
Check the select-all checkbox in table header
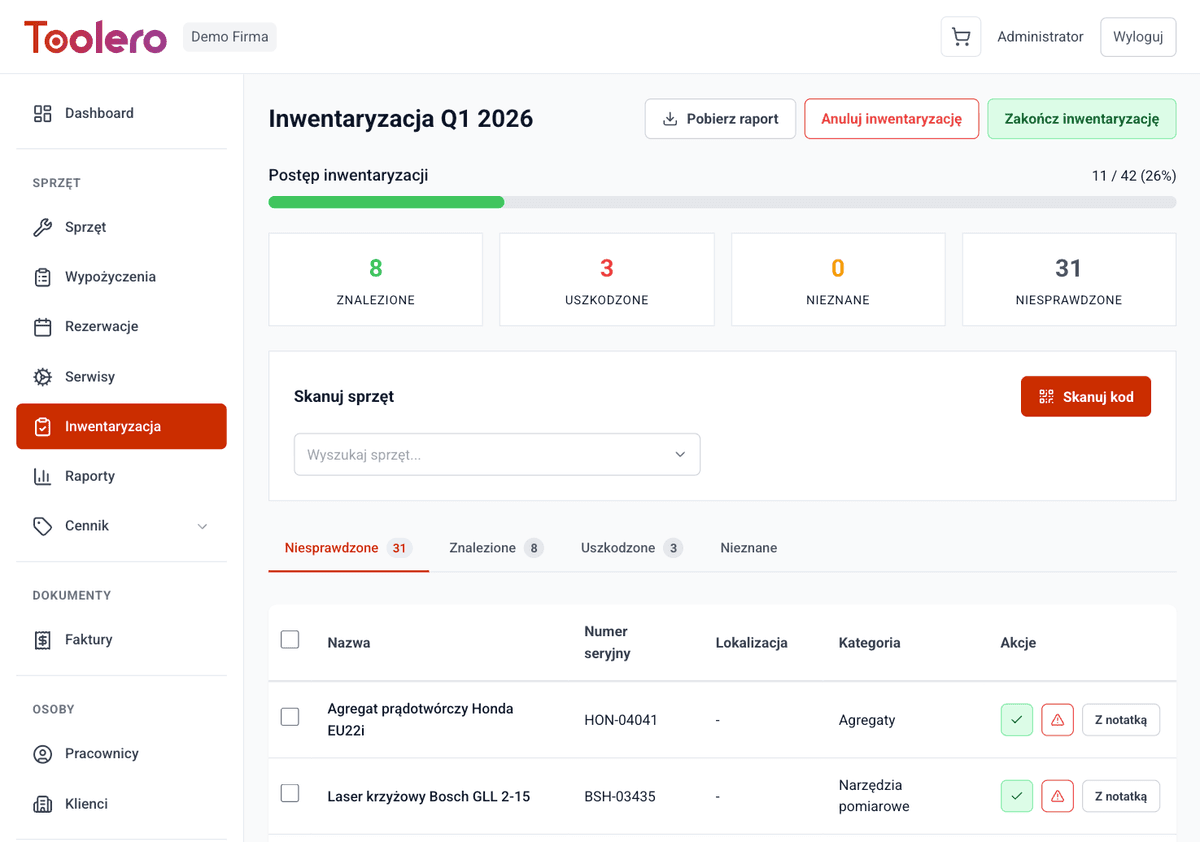pos(290,641)
